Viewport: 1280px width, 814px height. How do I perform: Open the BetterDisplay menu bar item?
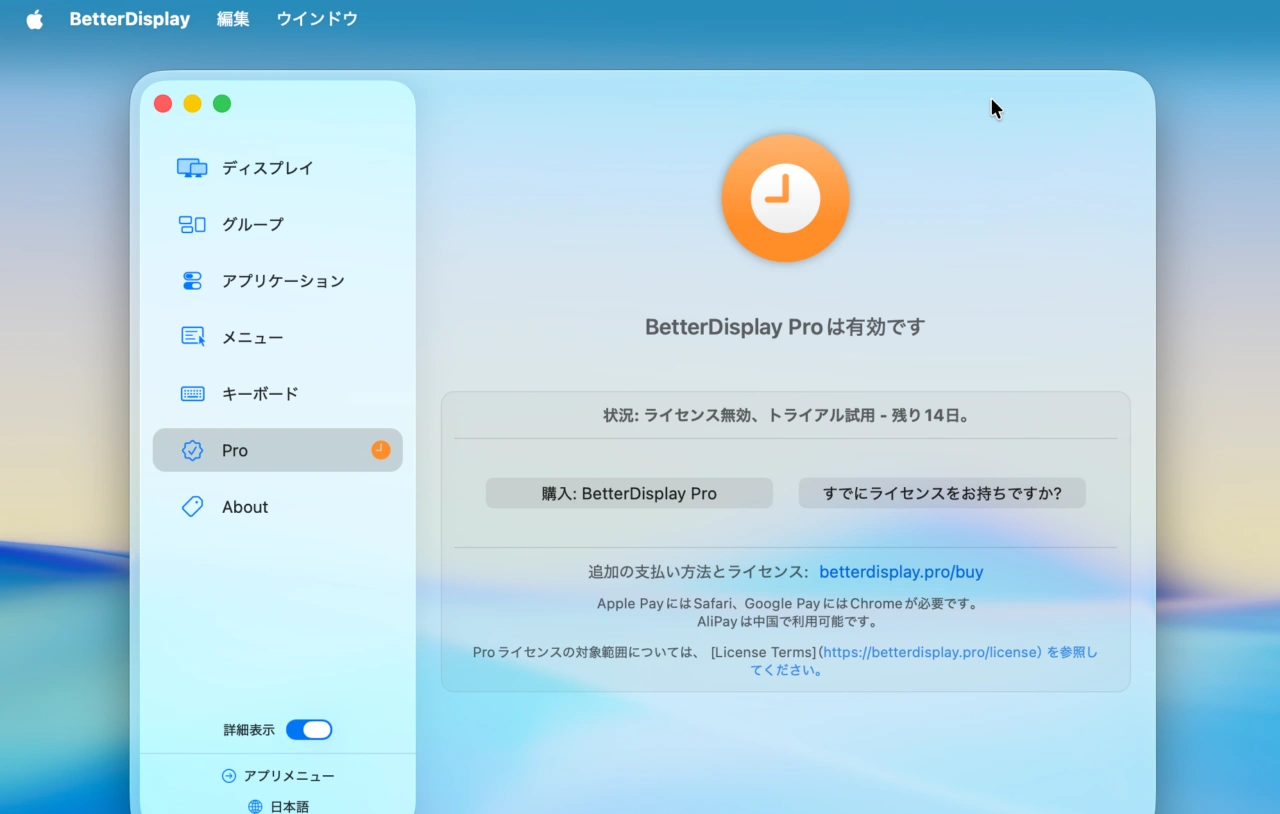click(129, 19)
